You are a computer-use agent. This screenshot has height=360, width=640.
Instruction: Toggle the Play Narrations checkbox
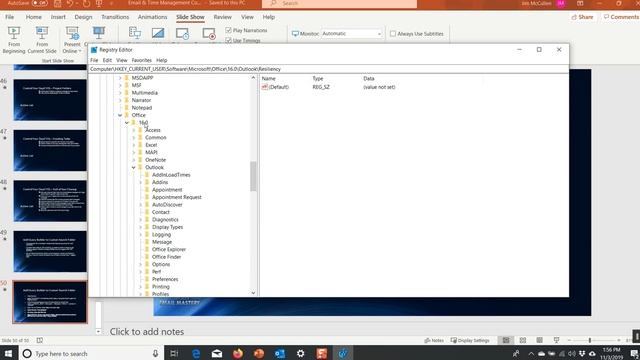coord(229,30)
